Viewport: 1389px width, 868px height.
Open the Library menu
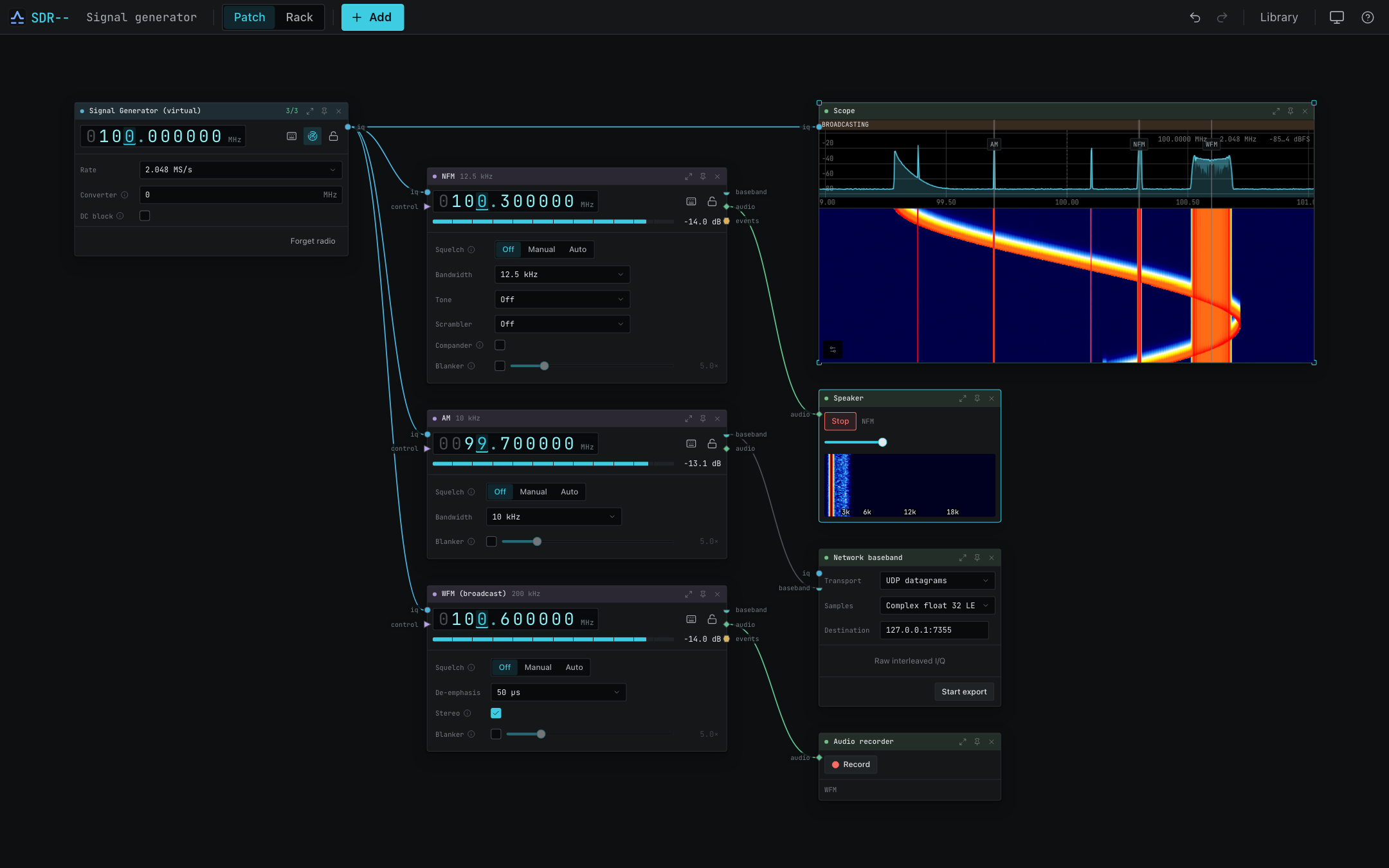[x=1278, y=17]
